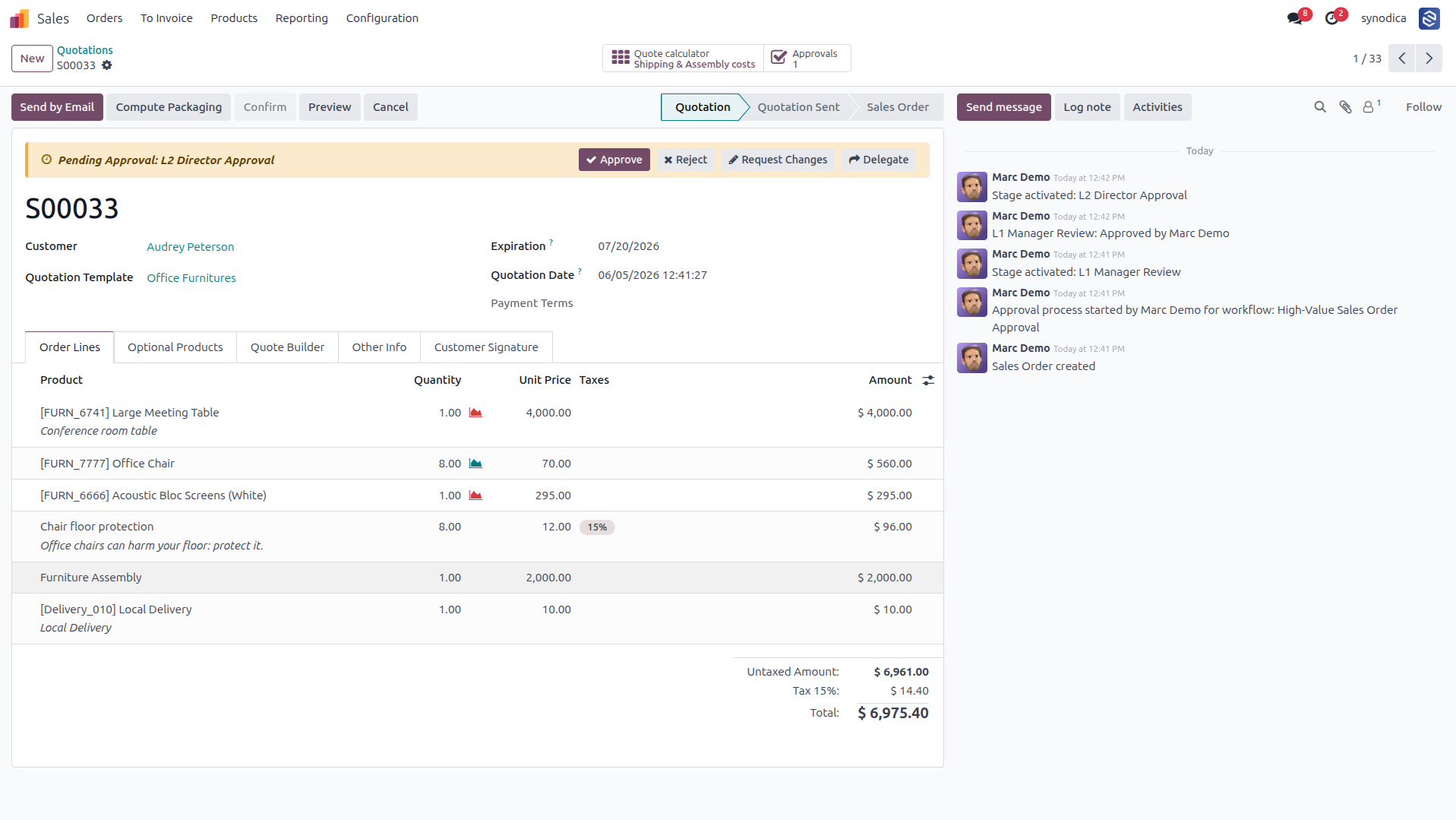
Task: Click the Expiration date 07/20/2026
Action: point(628,246)
